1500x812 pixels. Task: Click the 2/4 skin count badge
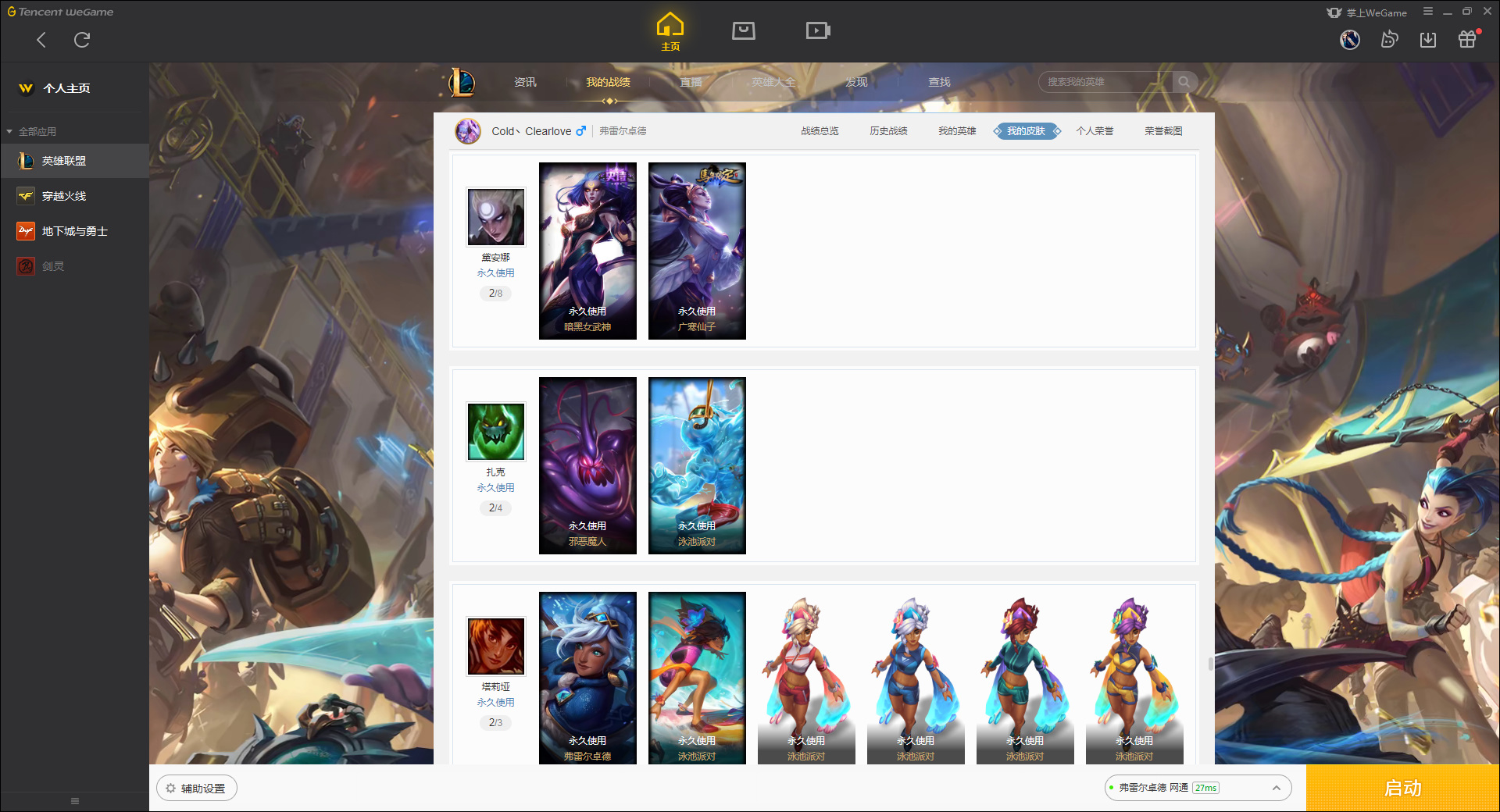[x=495, y=508]
